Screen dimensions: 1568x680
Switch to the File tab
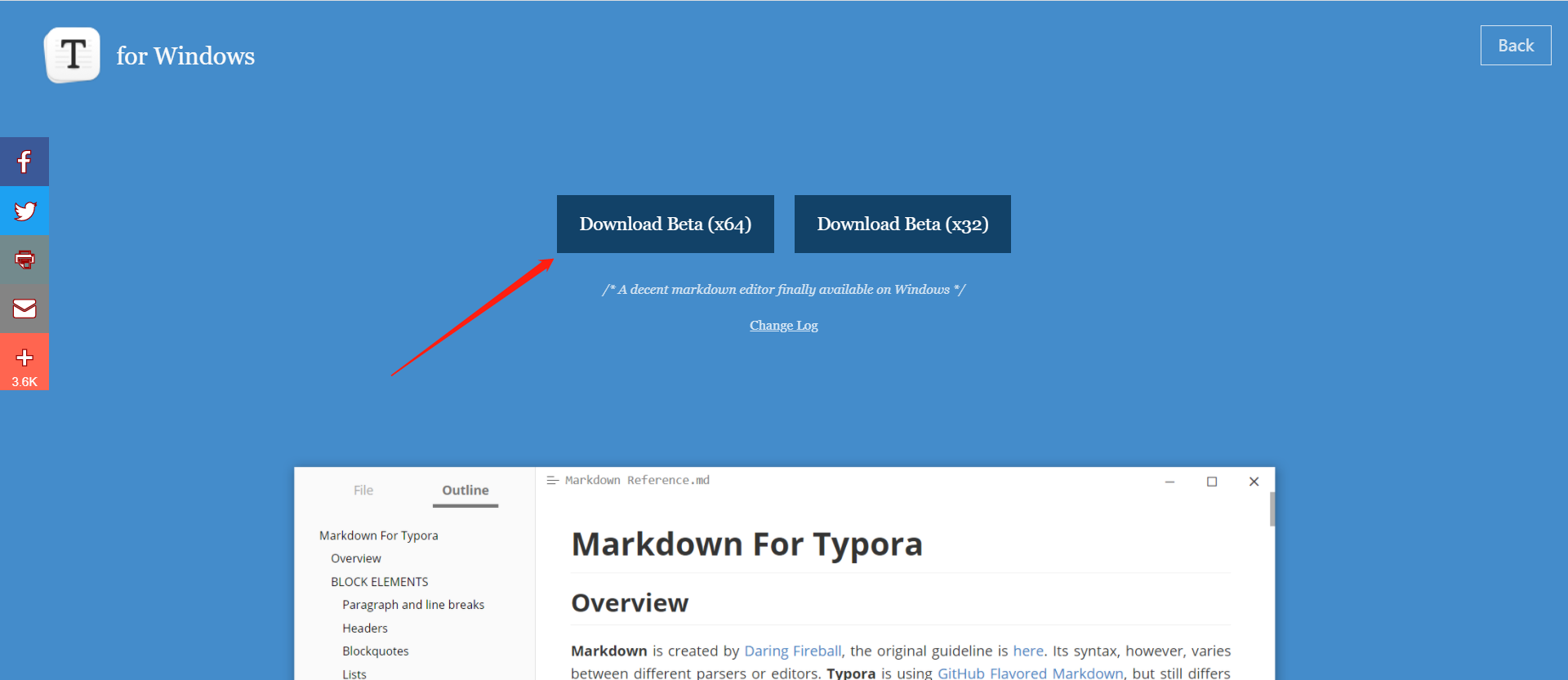click(363, 490)
